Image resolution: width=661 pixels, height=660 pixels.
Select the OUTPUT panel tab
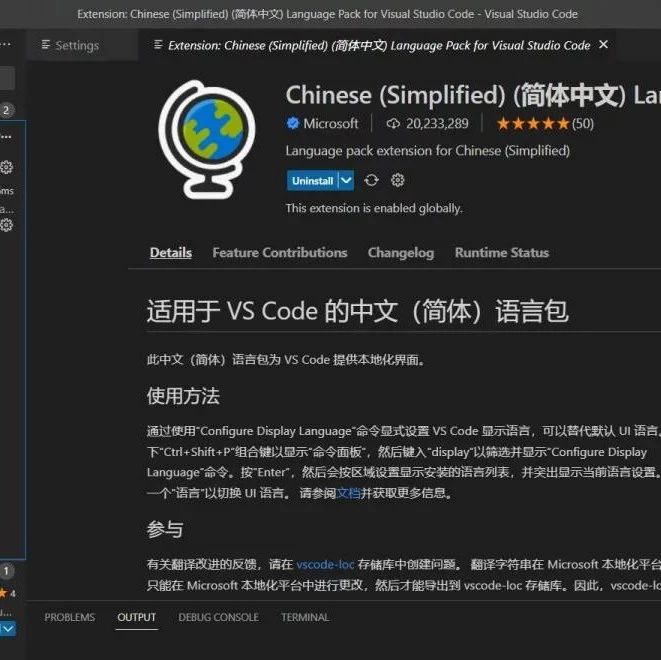[137, 617]
